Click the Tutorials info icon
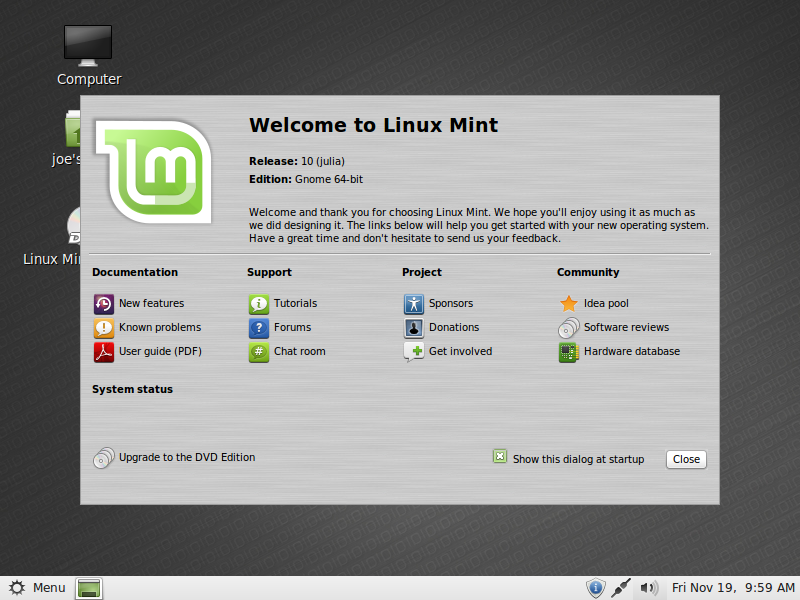The image size is (800, 600). [x=258, y=304]
